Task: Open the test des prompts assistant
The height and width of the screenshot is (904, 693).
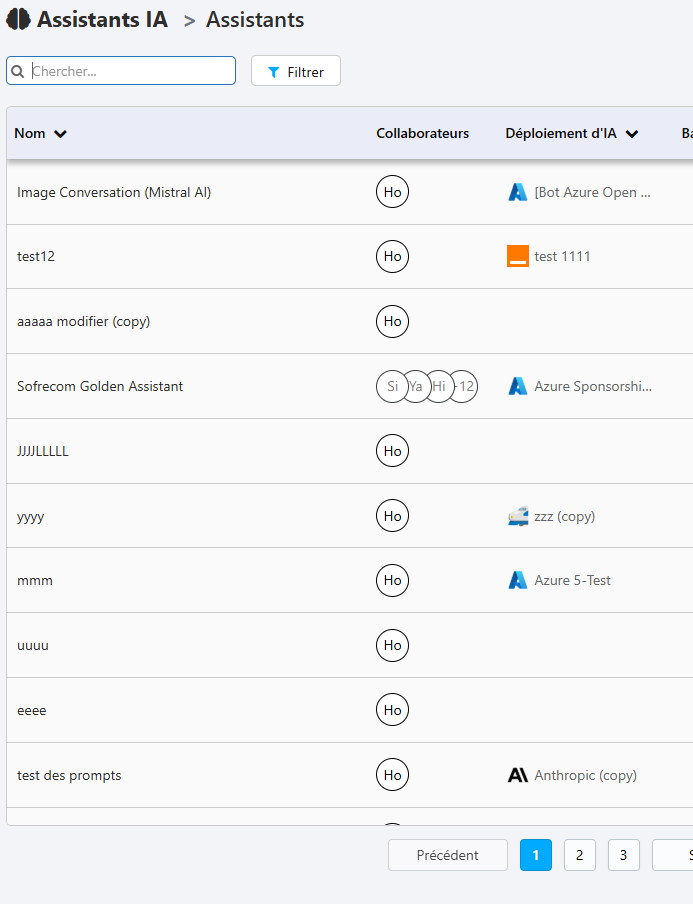Action: [x=69, y=775]
